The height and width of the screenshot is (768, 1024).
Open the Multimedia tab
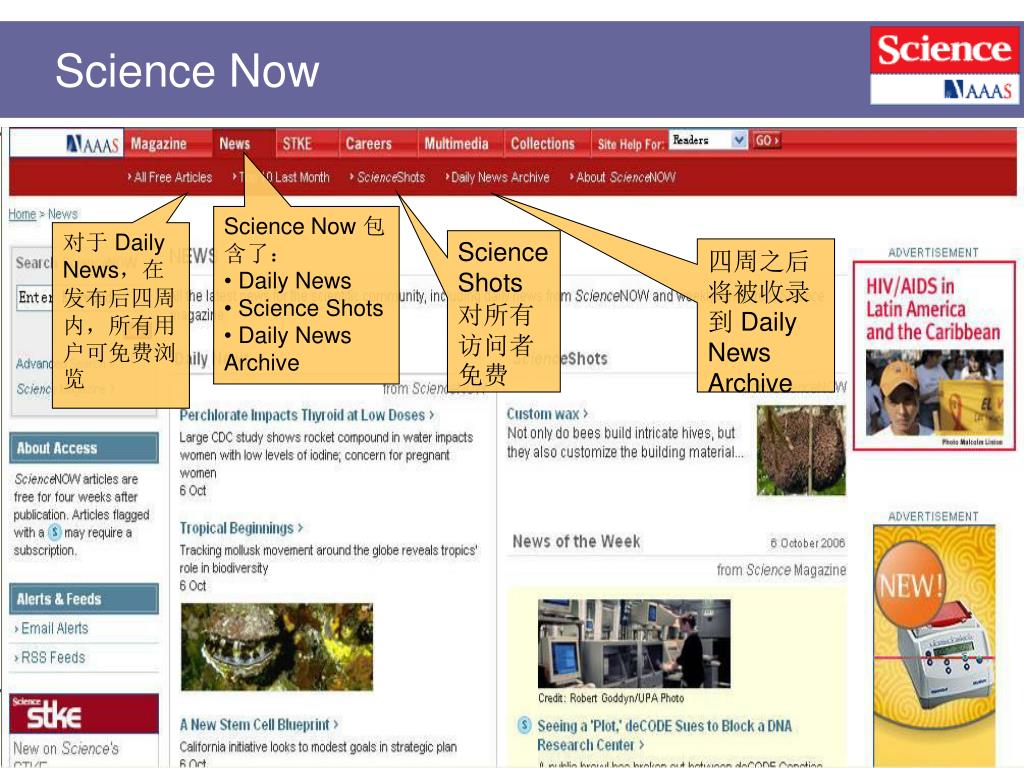(456, 144)
